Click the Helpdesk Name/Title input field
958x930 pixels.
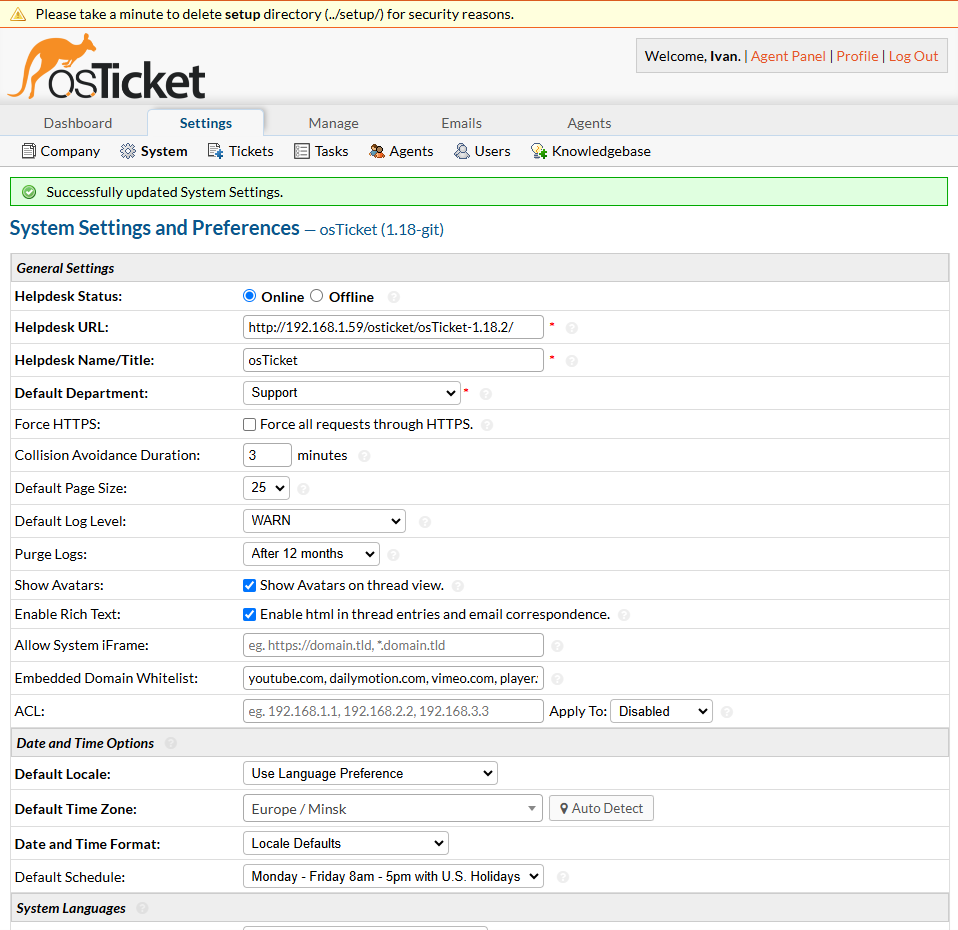(x=393, y=360)
